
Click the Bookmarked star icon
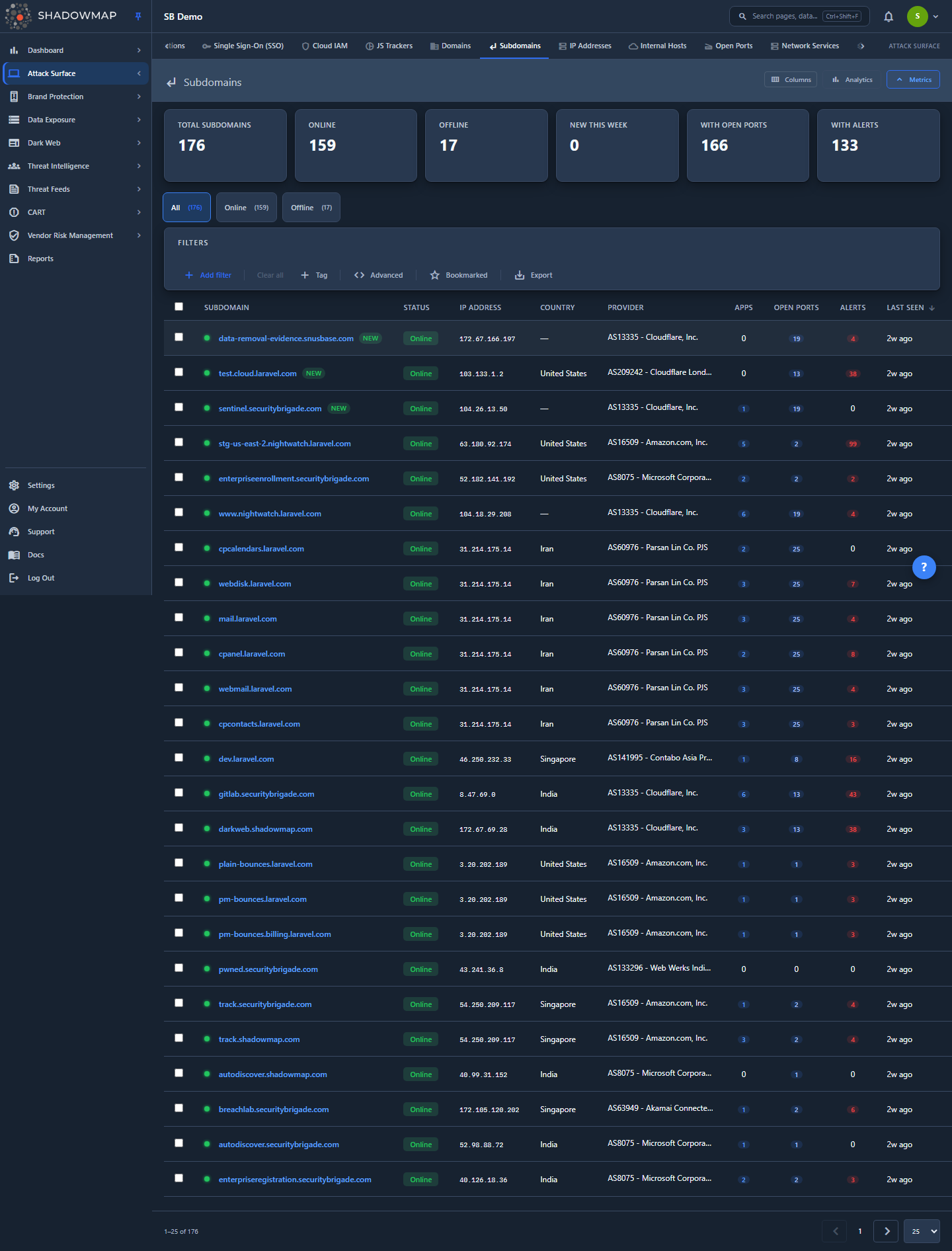(x=434, y=275)
